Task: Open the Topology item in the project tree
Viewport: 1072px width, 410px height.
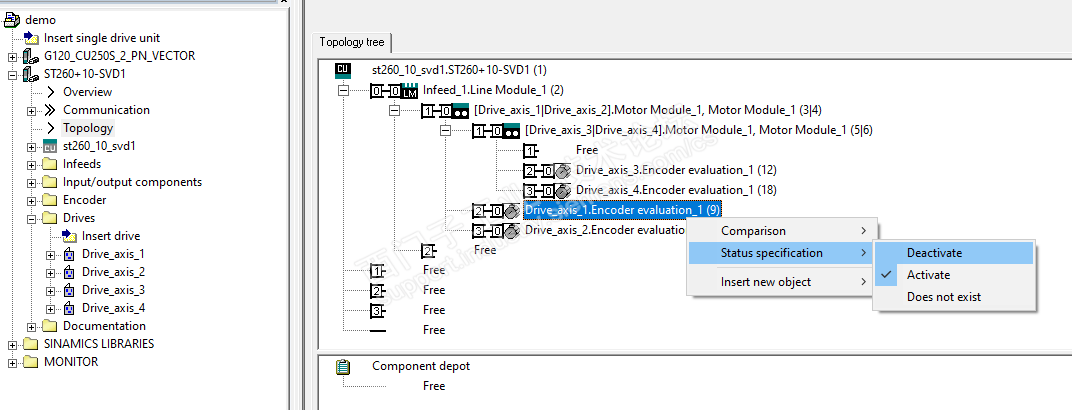Action: click(88, 128)
